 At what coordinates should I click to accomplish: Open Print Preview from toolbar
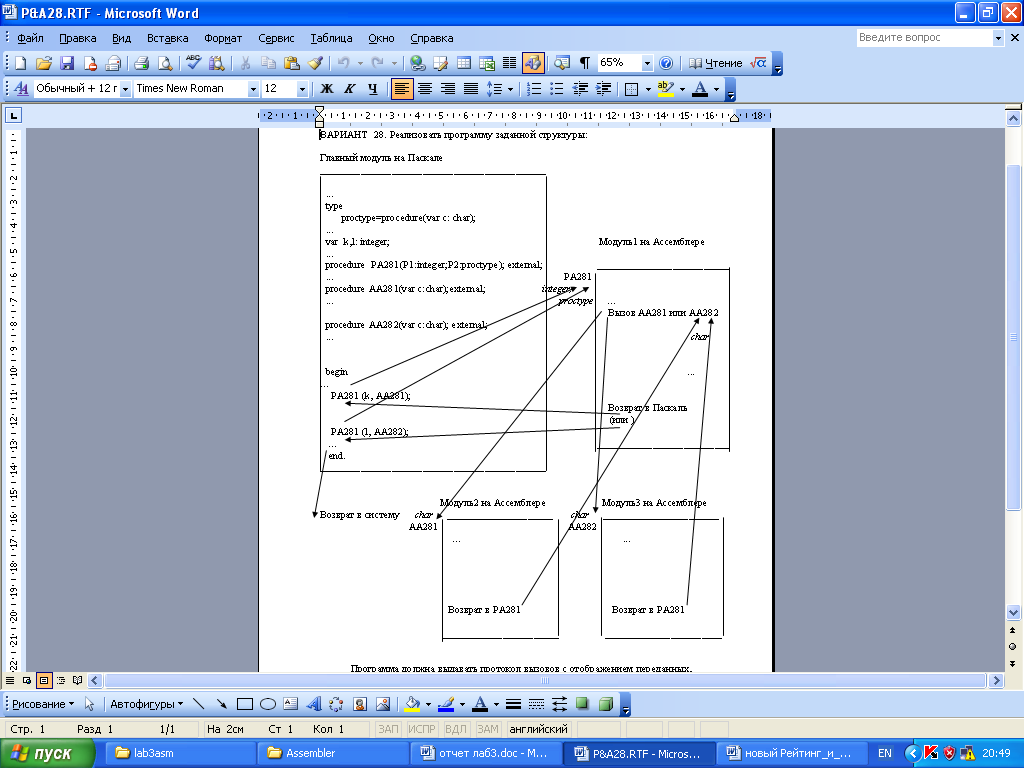coord(165,63)
